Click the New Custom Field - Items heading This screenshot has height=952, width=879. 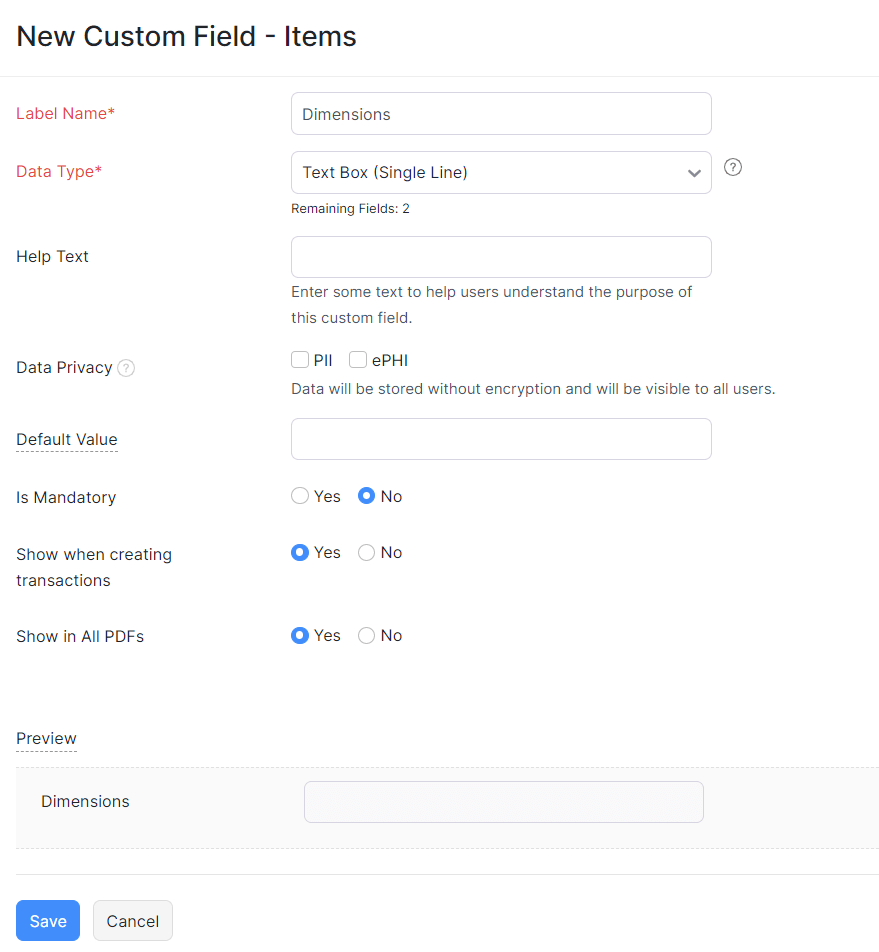pos(186,36)
